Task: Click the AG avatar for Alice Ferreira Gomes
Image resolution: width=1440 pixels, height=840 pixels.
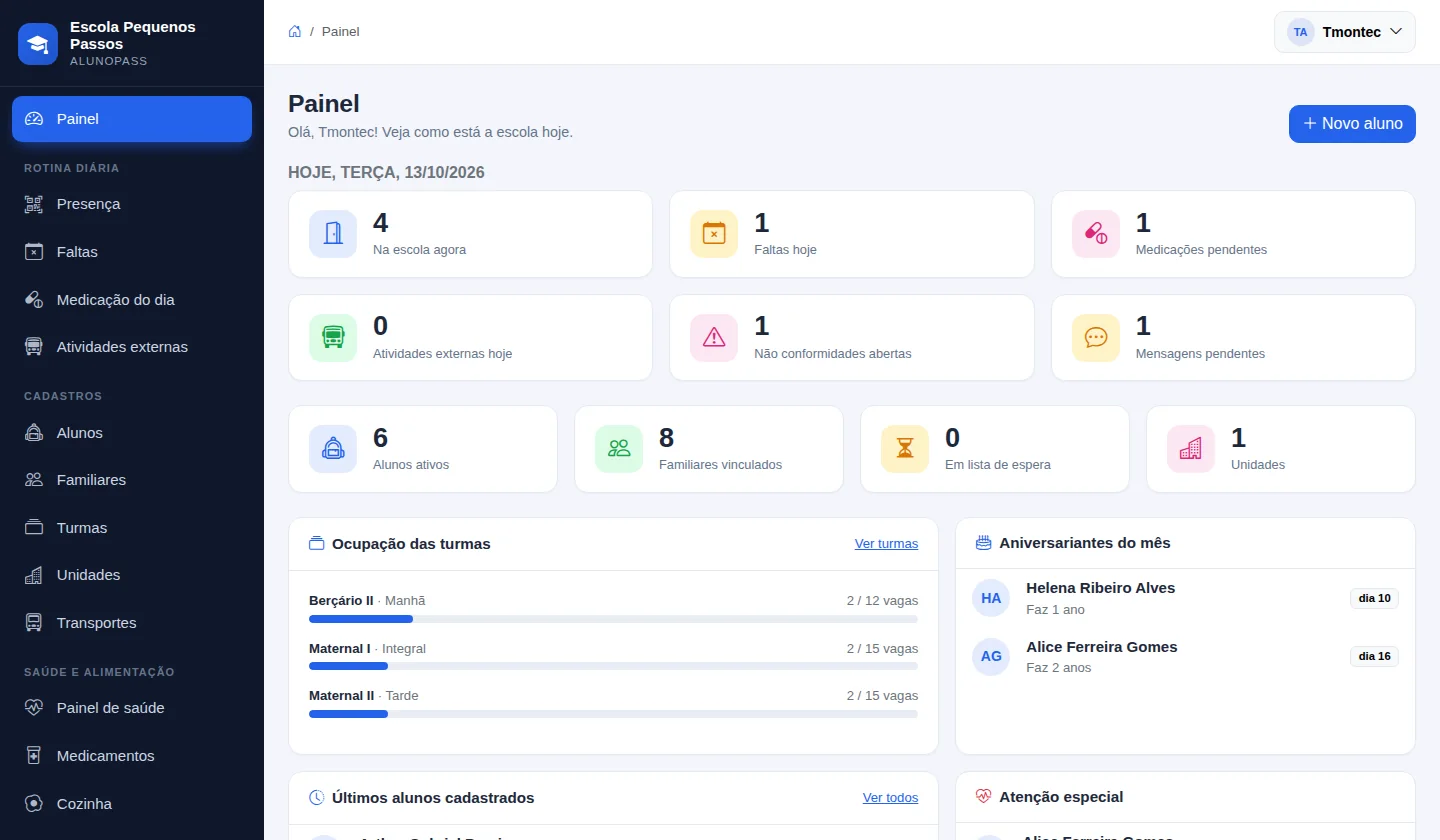Action: click(x=991, y=657)
